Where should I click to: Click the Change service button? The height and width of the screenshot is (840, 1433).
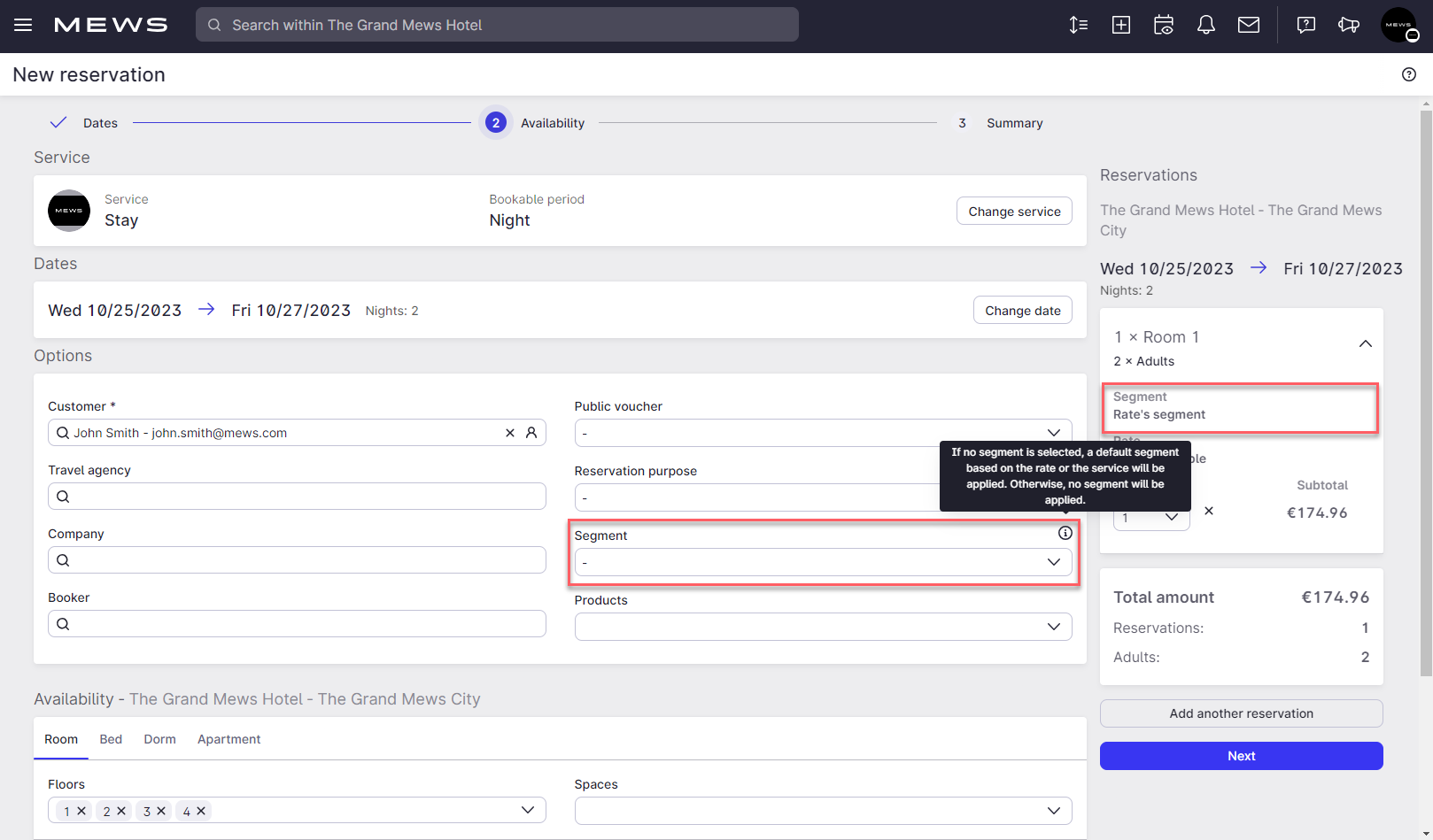coord(1014,211)
